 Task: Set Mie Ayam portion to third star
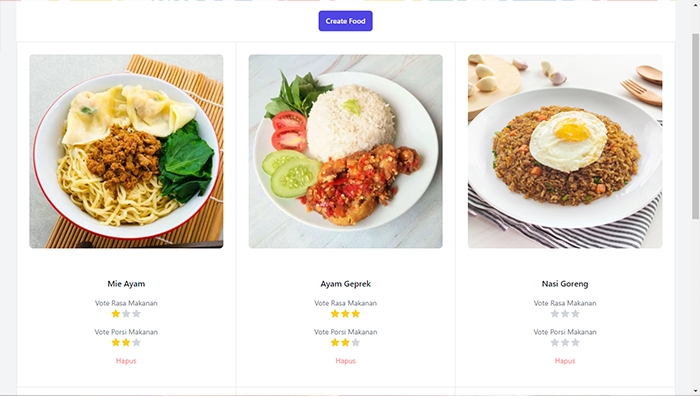pos(136,342)
